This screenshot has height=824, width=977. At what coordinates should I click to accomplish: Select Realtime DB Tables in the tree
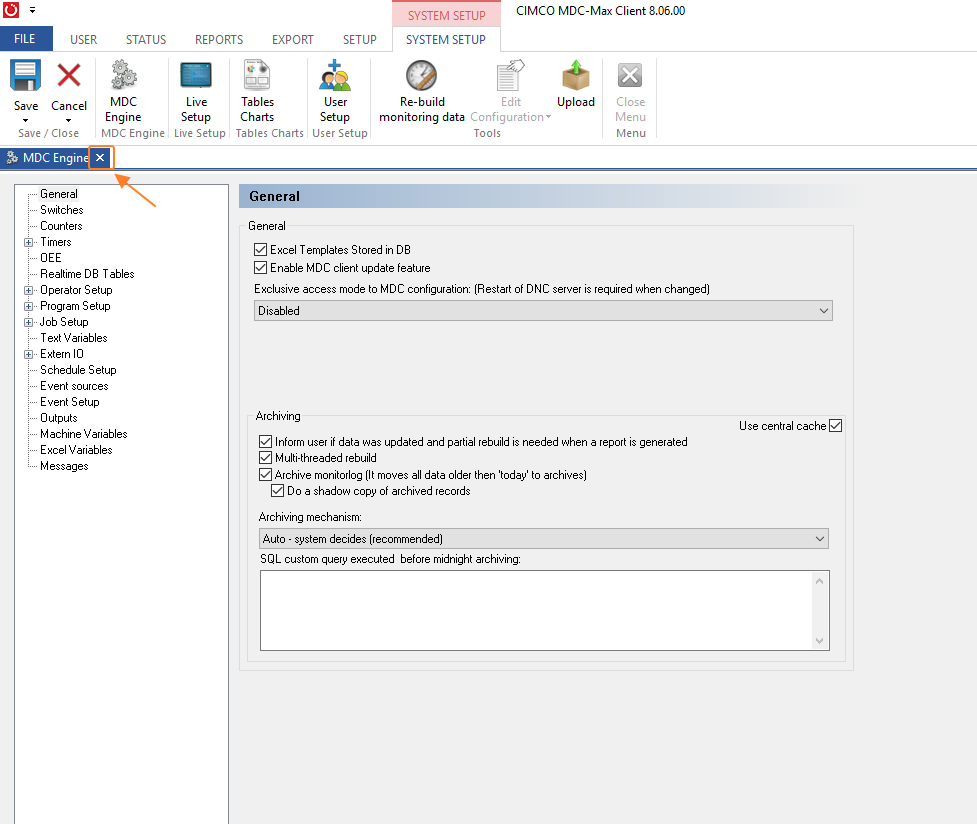coord(87,274)
